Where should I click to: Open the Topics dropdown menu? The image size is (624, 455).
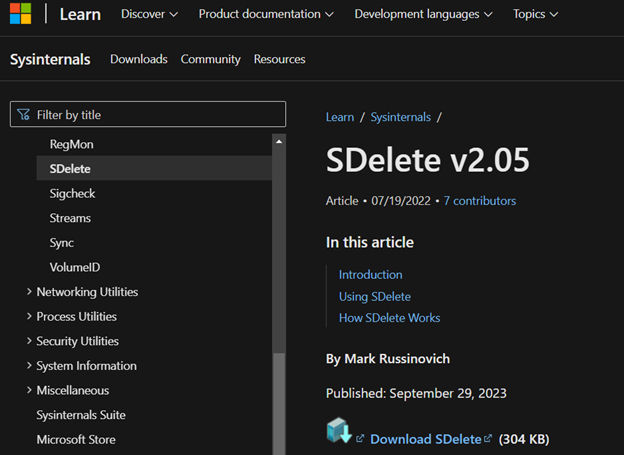pos(535,14)
